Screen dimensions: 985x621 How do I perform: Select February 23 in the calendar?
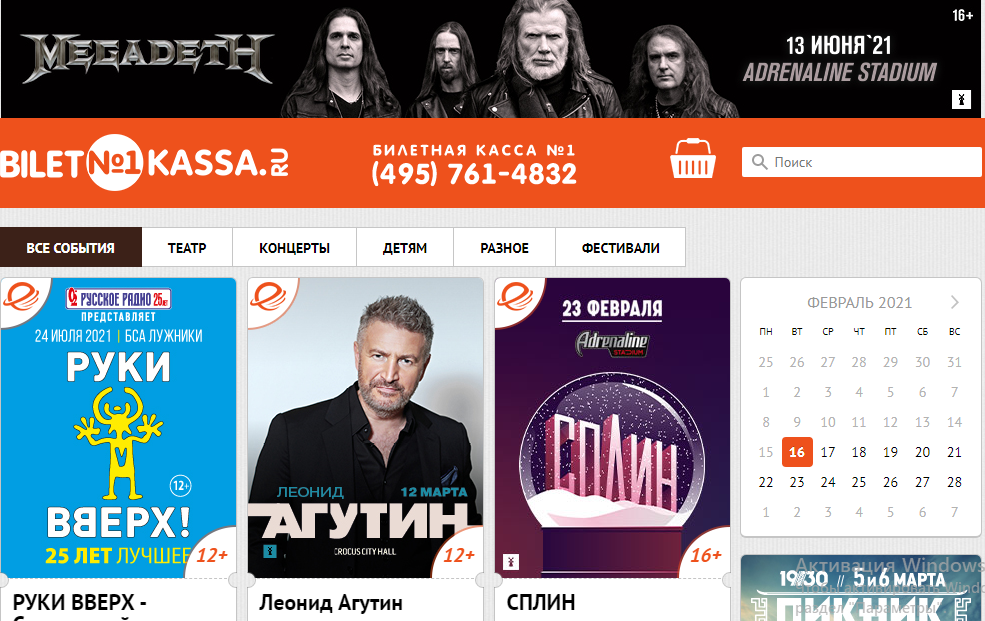(x=797, y=482)
